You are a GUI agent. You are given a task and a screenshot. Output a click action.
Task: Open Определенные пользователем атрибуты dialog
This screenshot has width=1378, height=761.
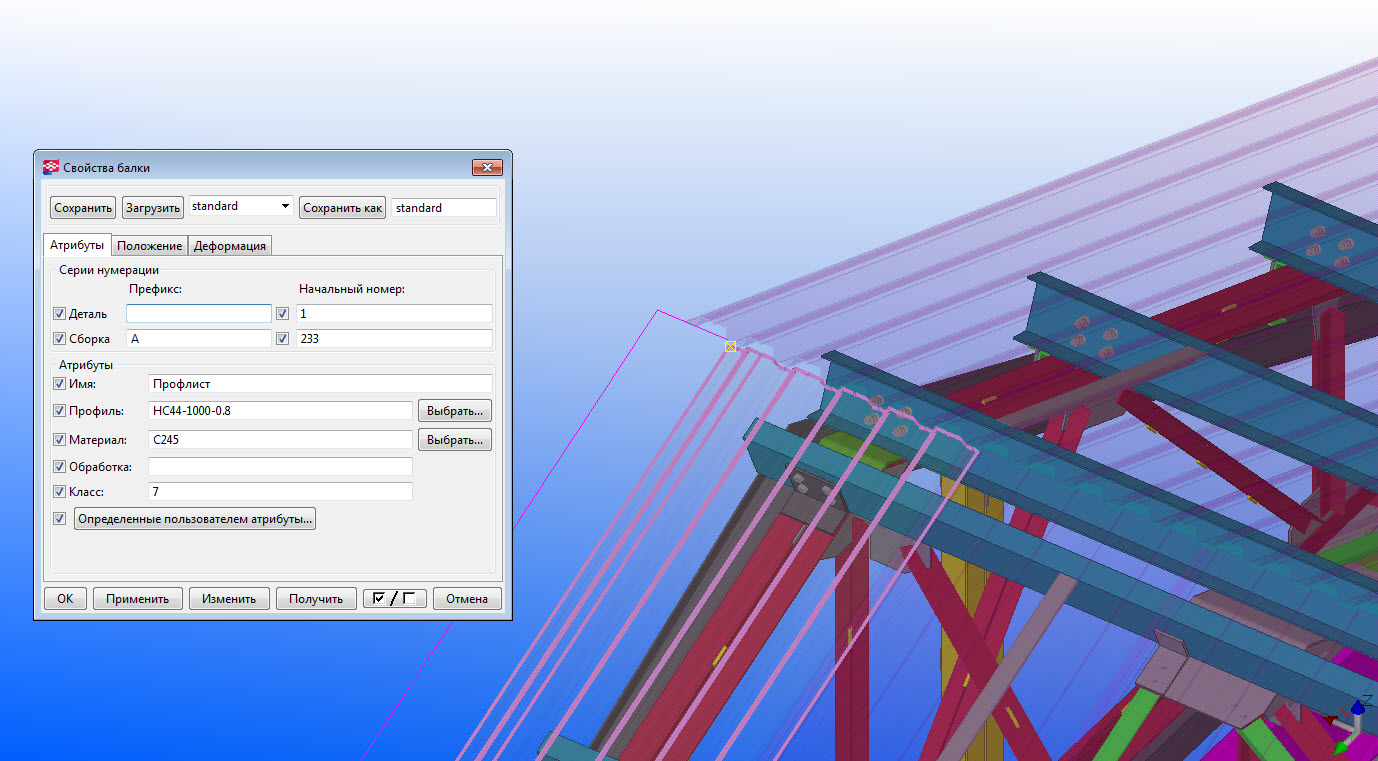point(195,519)
